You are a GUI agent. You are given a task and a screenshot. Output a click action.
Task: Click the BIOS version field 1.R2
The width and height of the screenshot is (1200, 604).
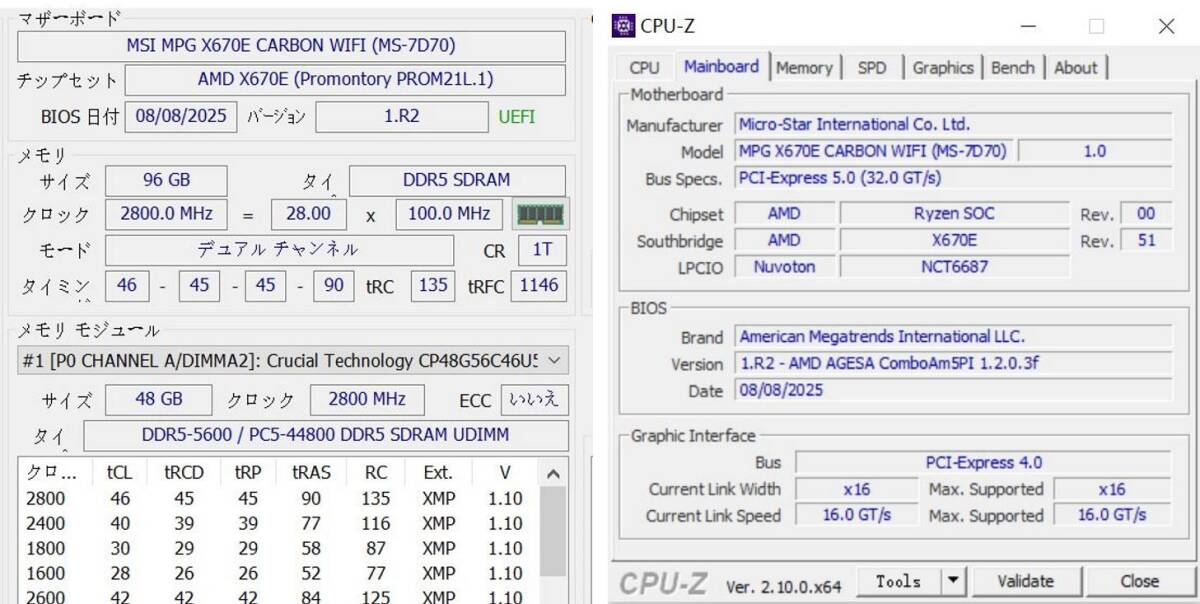pyautogui.click(x=401, y=117)
